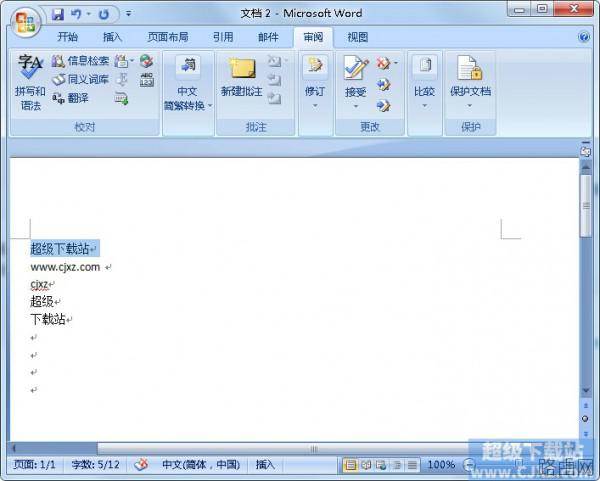Click the reject change red X icon
The image size is (600, 481).
coord(383,63)
